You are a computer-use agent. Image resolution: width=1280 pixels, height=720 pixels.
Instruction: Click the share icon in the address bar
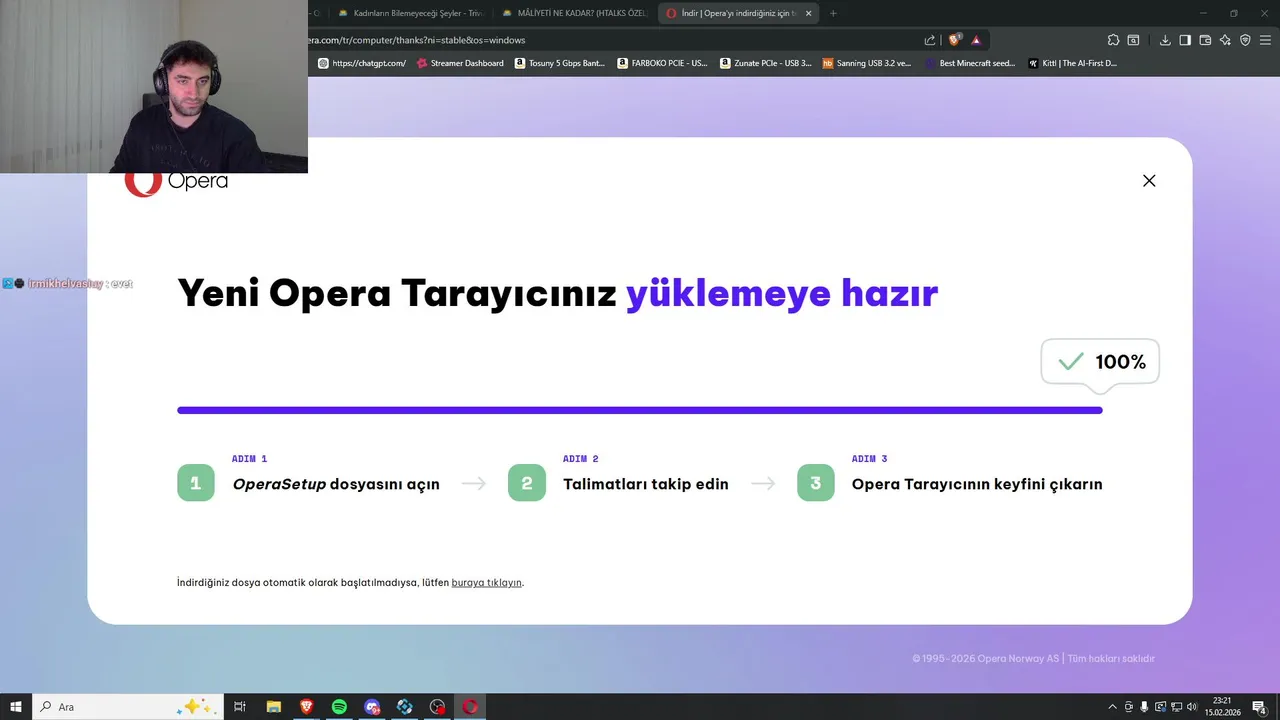point(930,40)
